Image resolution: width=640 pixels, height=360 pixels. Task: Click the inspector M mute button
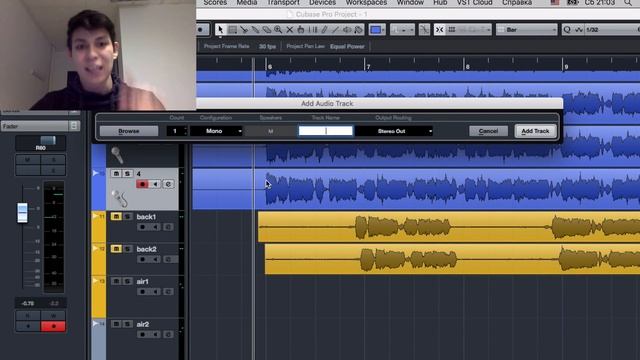coord(28,160)
